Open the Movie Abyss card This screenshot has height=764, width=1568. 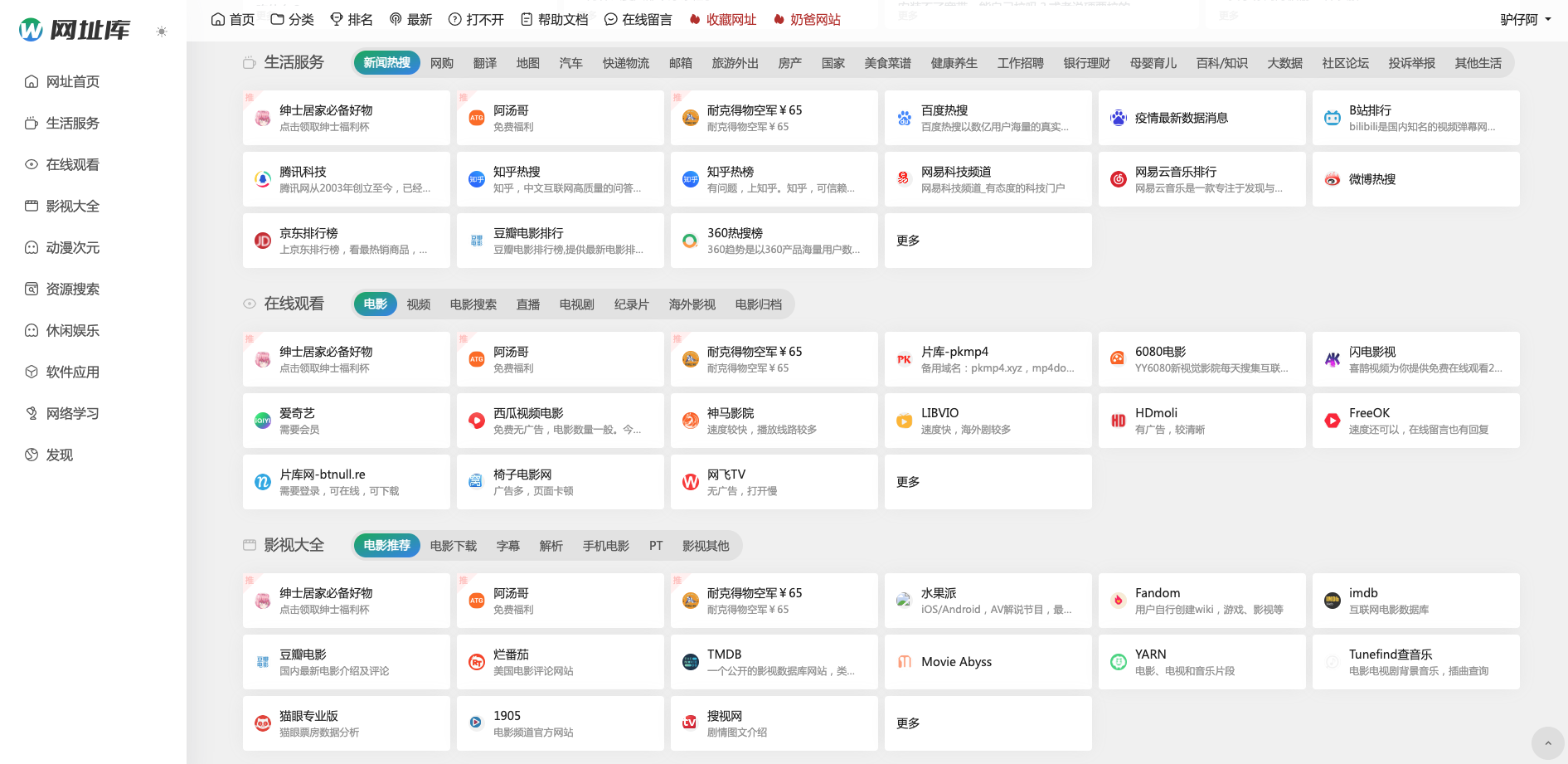click(x=988, y=662)
